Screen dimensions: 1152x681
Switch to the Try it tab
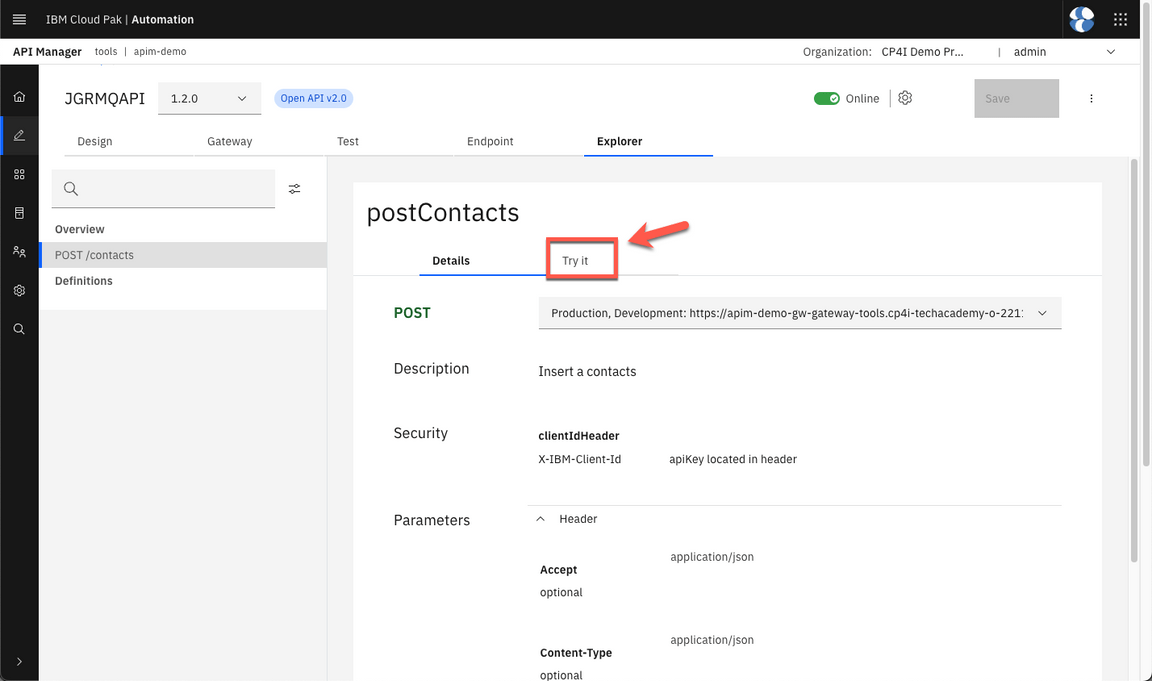pyautogui.click(x=575, y=261)
